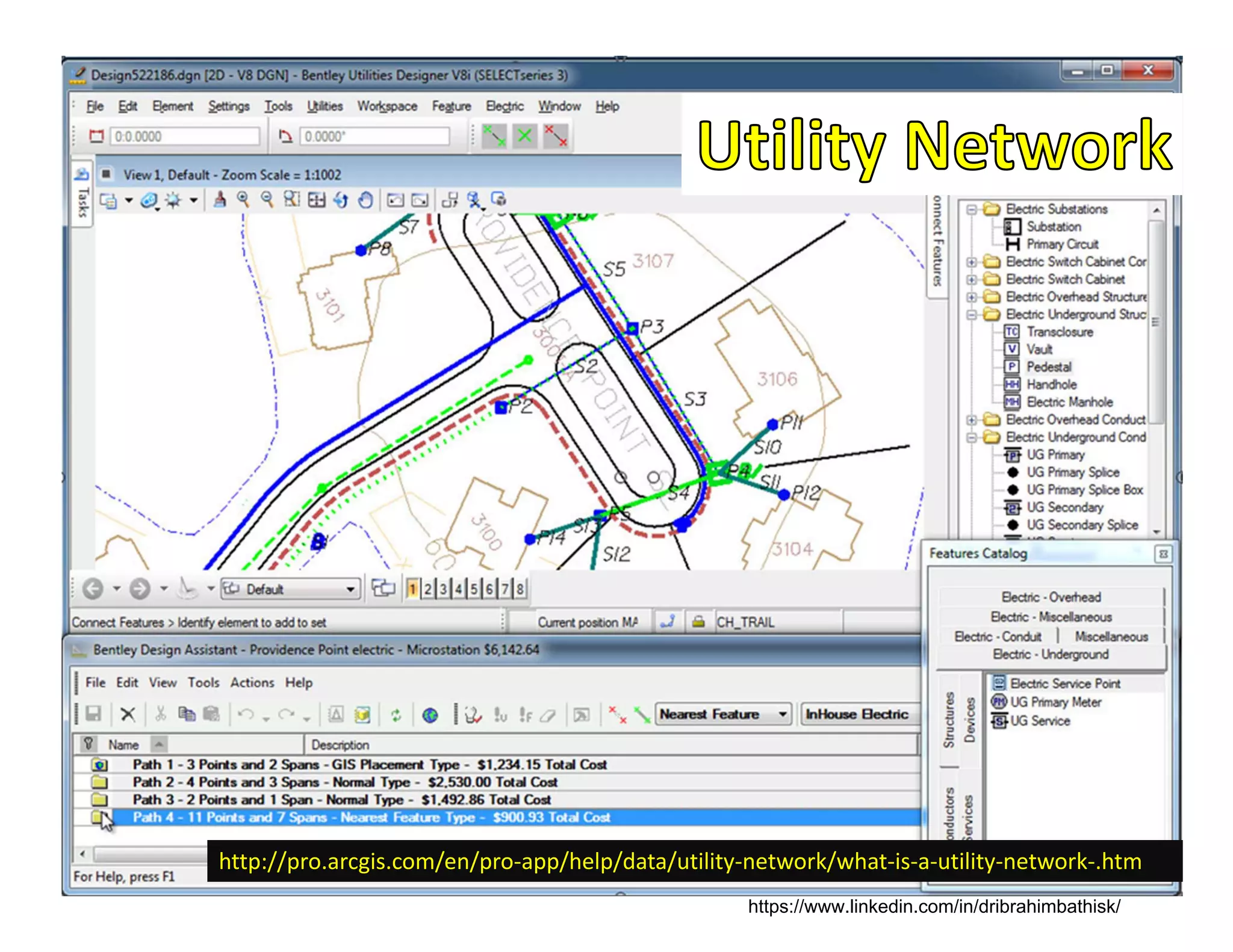Viewport: 1233px width, 952px height.
Task: Toggle view window number 5
Action: coord(474,589)
